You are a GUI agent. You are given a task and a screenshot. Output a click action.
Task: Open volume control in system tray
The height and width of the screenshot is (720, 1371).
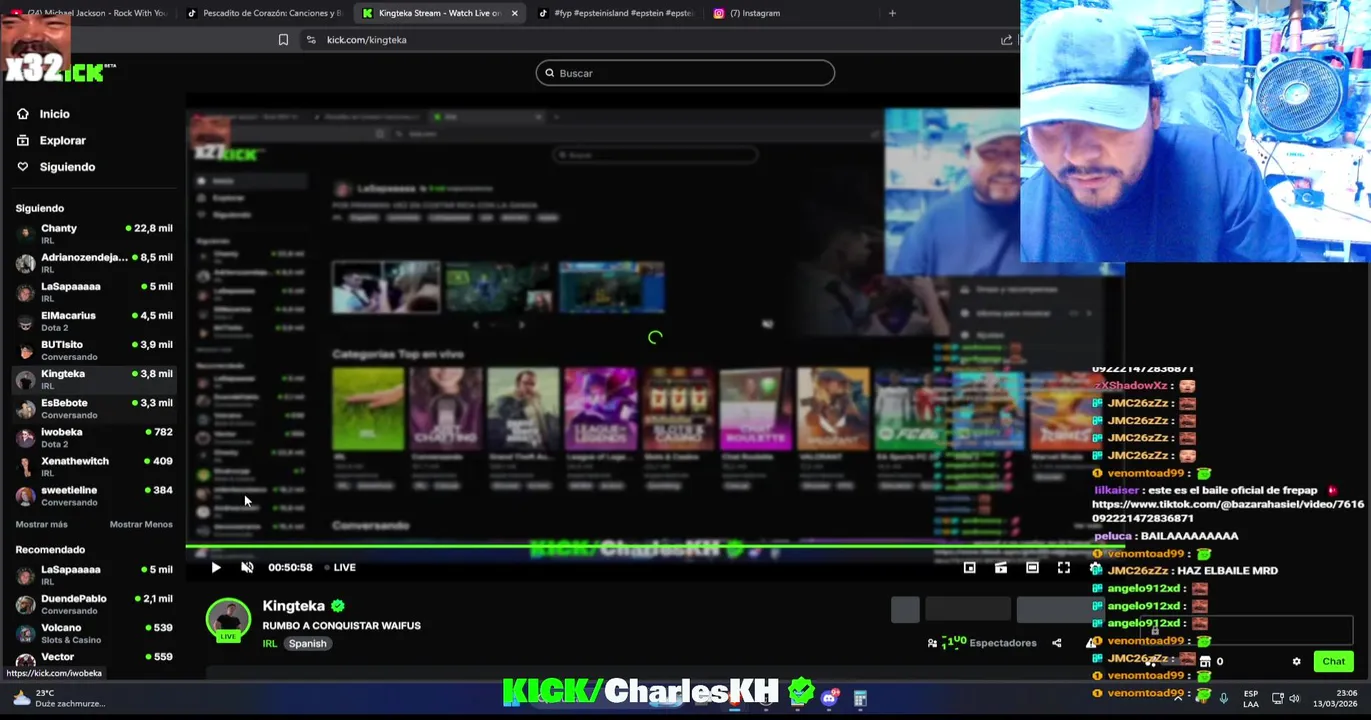tap(1294, 698)
